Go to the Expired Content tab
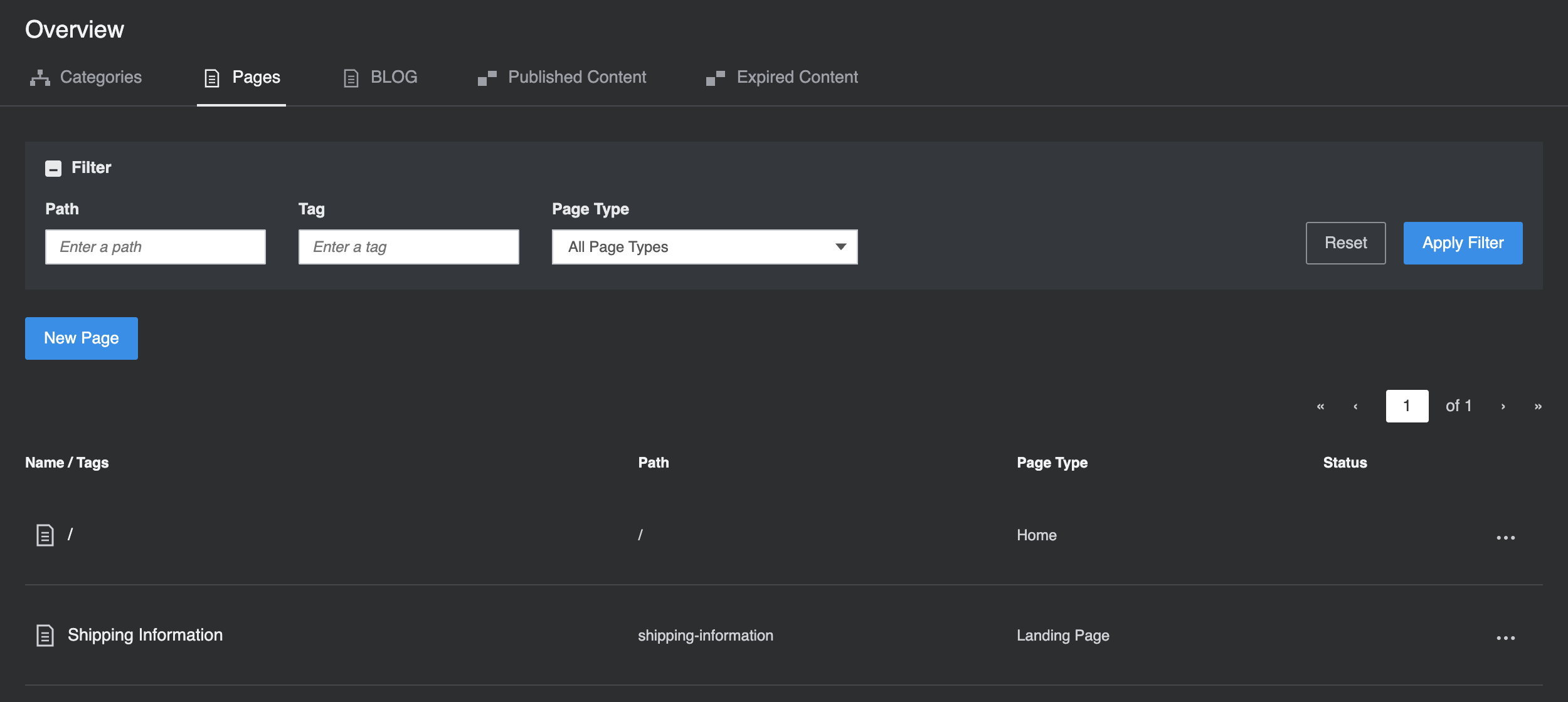Screen dimensions: 1568x702 [x=781, y=77]
